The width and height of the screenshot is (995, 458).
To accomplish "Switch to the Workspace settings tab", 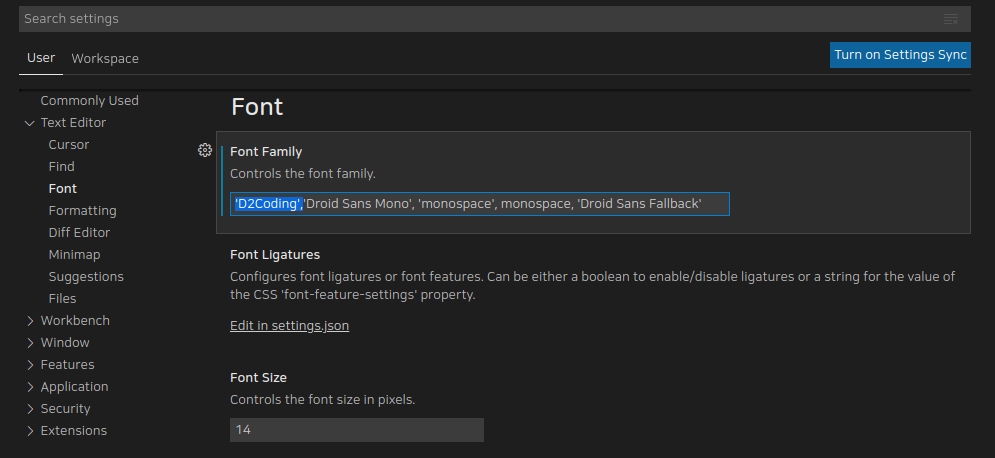I will click(105, 59).
